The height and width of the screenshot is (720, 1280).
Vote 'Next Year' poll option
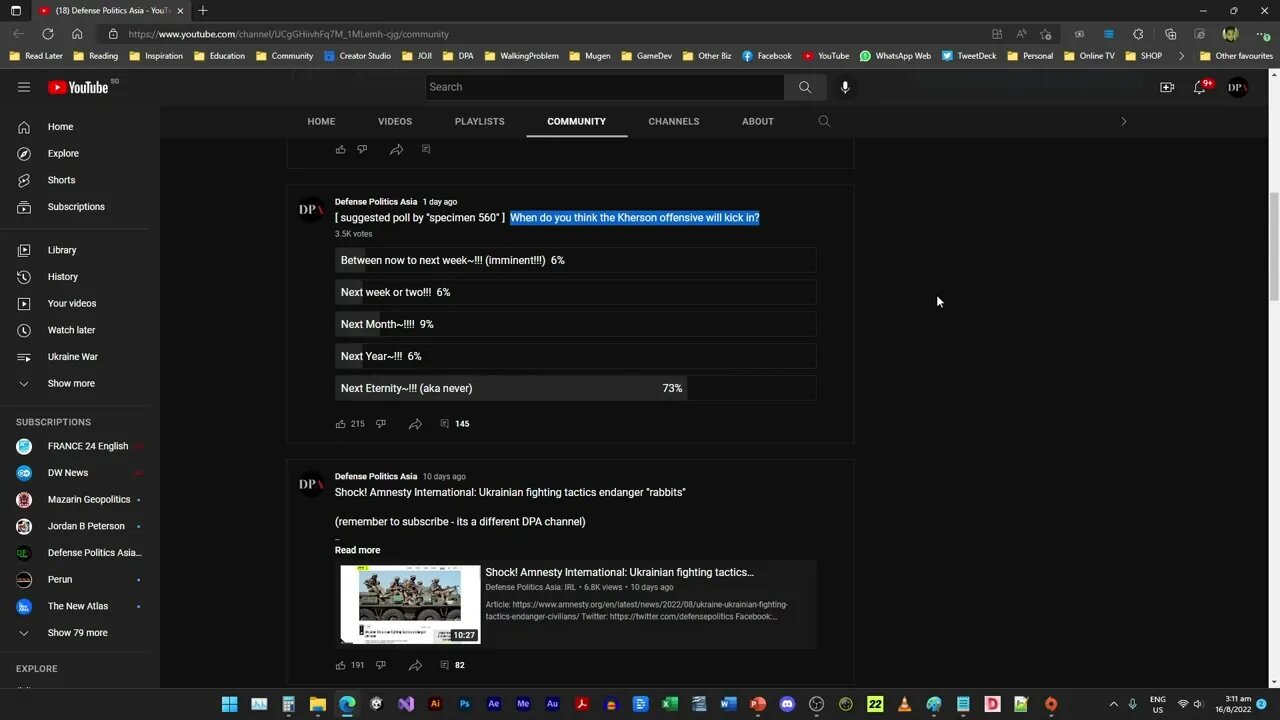coord(575,356)
